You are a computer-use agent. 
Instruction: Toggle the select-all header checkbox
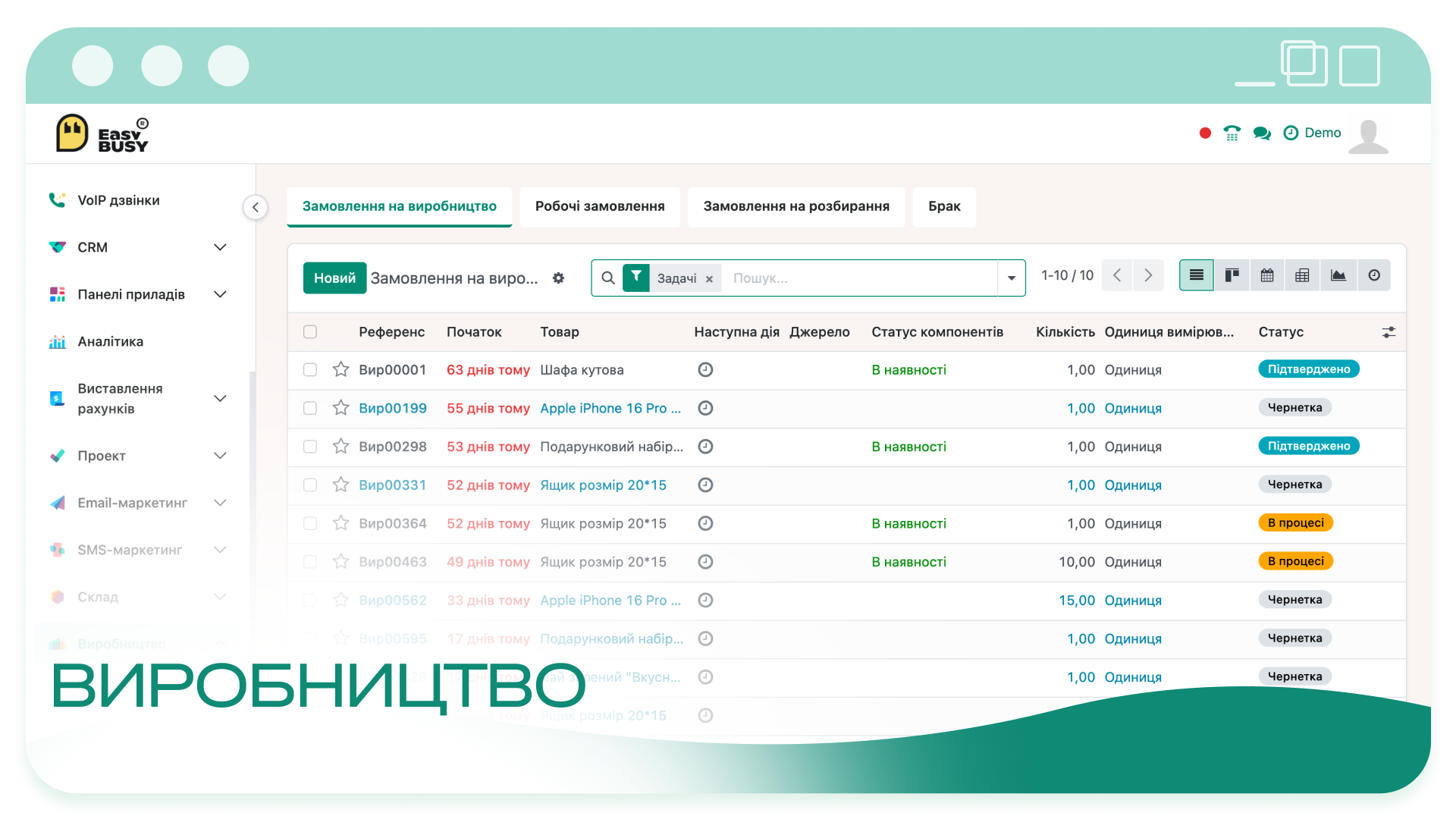pos(310,331)
